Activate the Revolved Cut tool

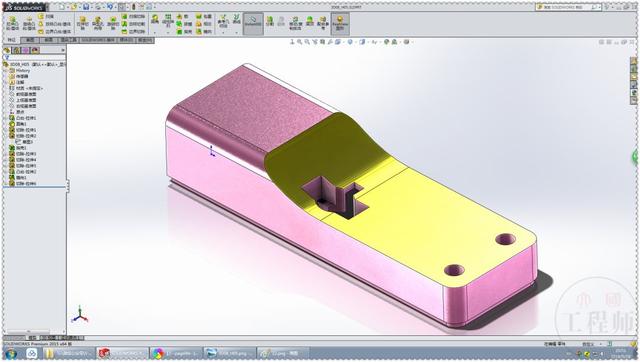[113, 24]
